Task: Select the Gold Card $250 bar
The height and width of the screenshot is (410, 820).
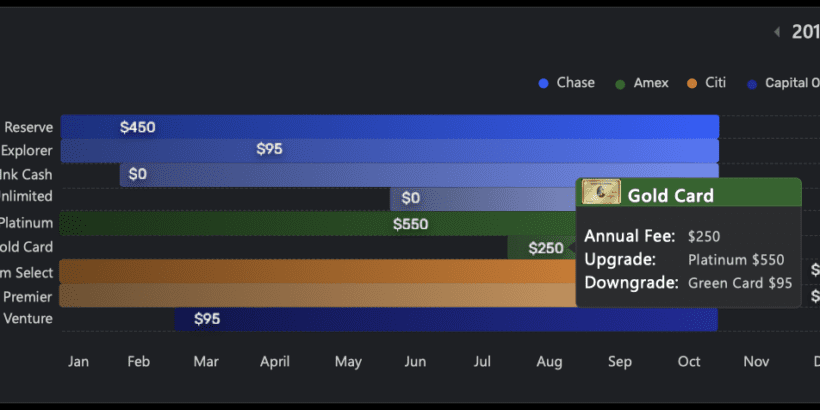Action: coord(541,248)
